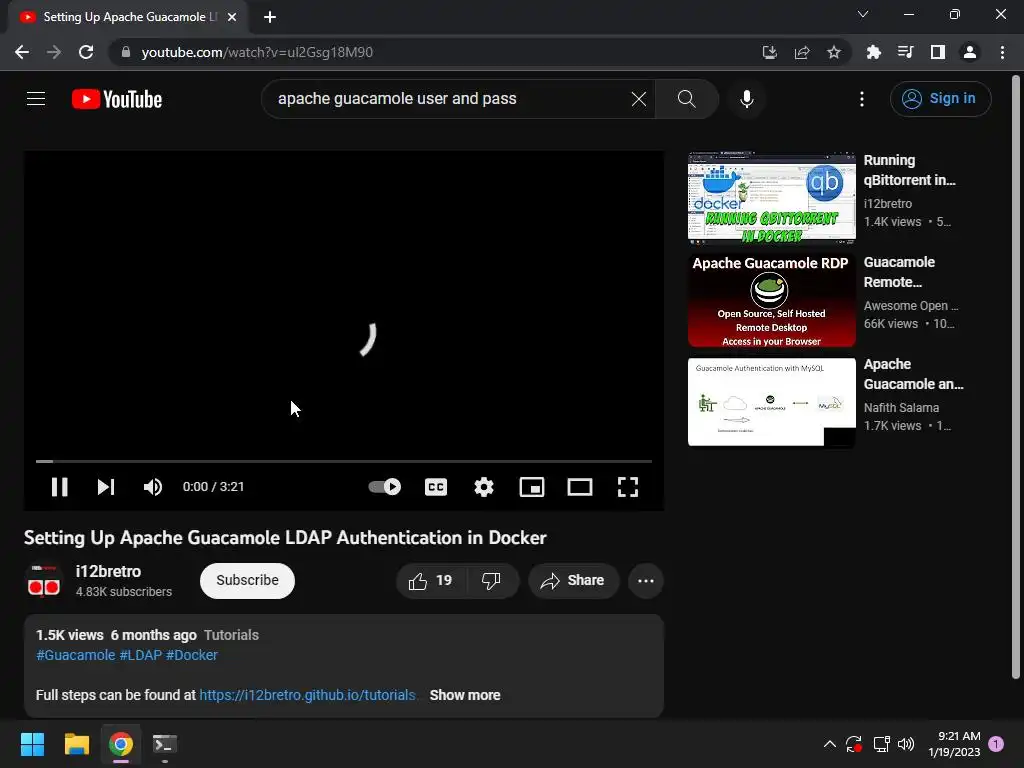This screenshot has height=768, width=1024.
Task: Pause the video
Action: point(59,487)
